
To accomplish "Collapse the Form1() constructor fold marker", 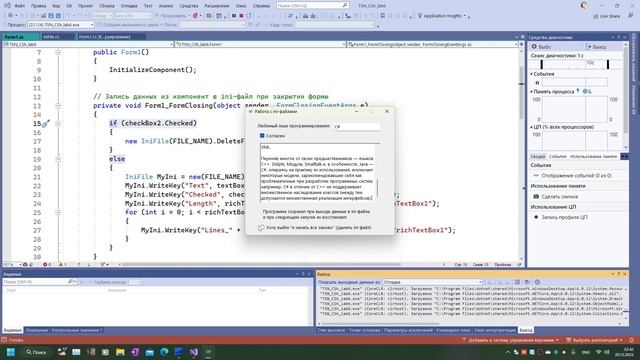I will [58, 52].
